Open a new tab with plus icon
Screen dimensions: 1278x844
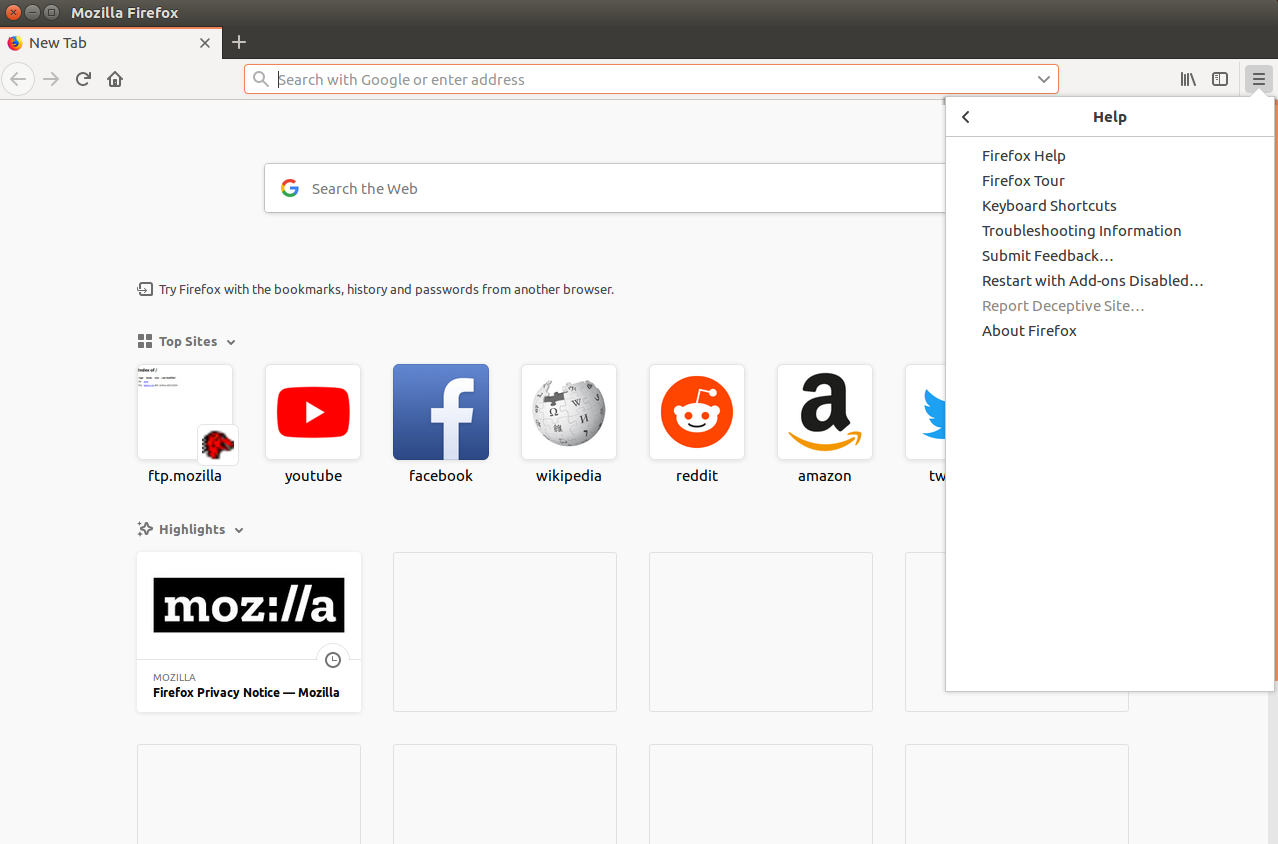(x=238, y=42)
